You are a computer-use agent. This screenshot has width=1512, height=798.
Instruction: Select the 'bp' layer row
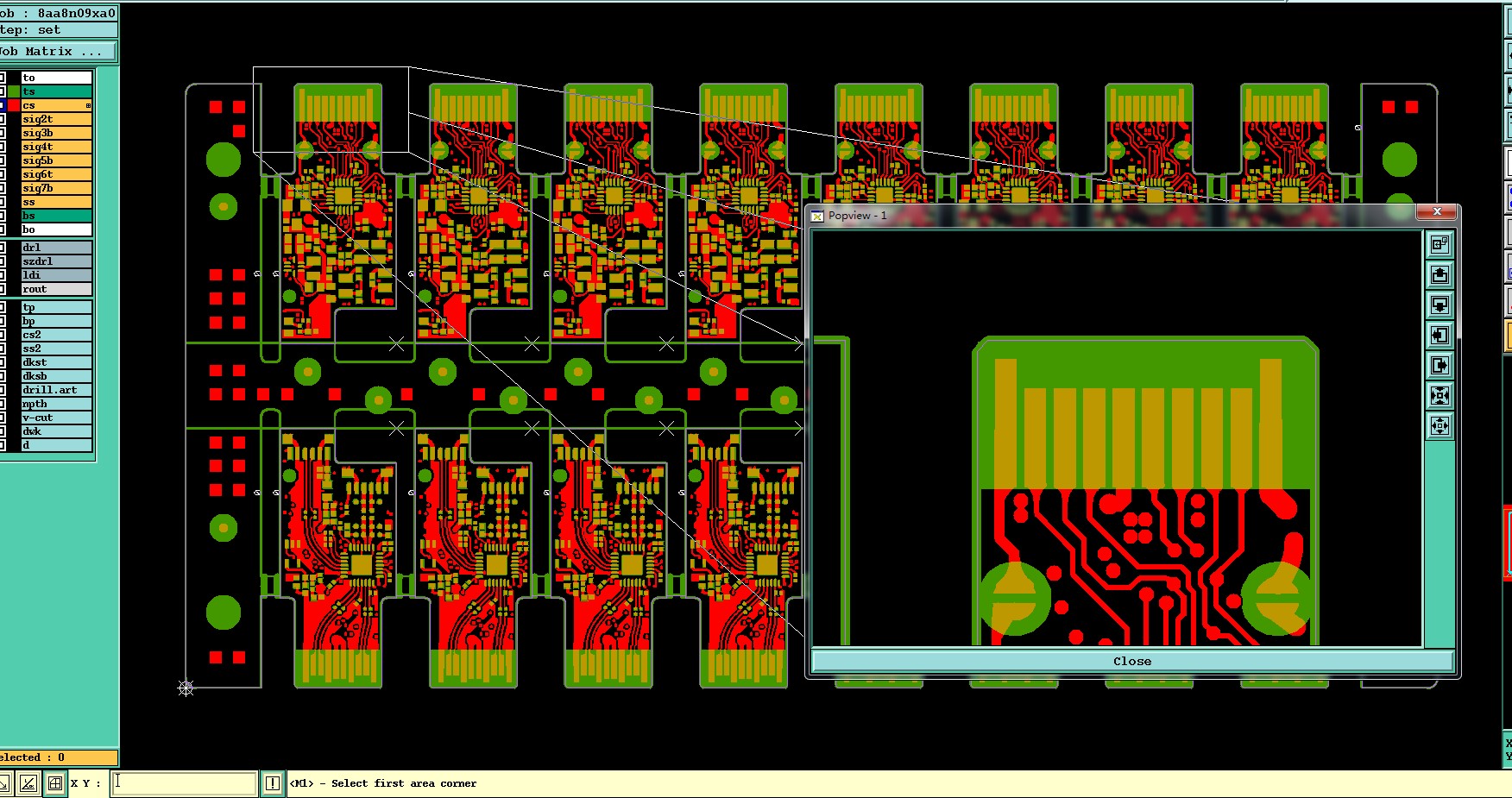[x=56, y=321]
